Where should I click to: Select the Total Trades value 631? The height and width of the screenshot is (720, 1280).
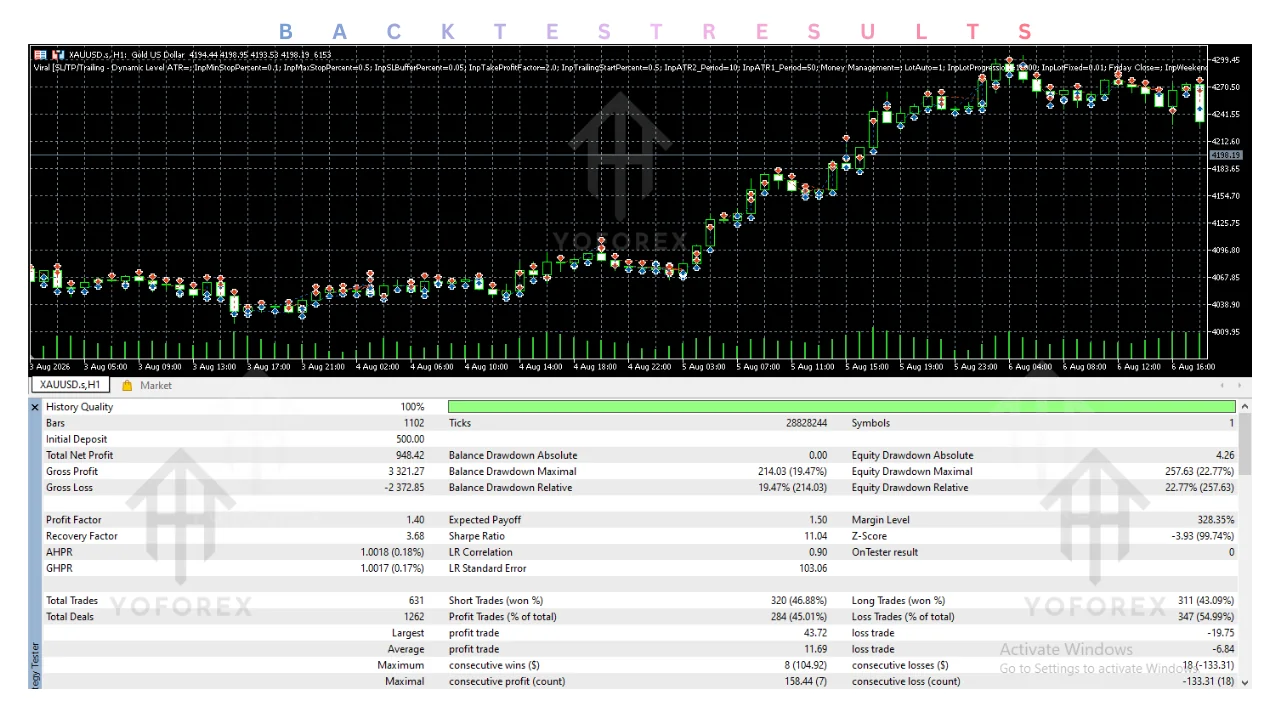tap(416, 601)
